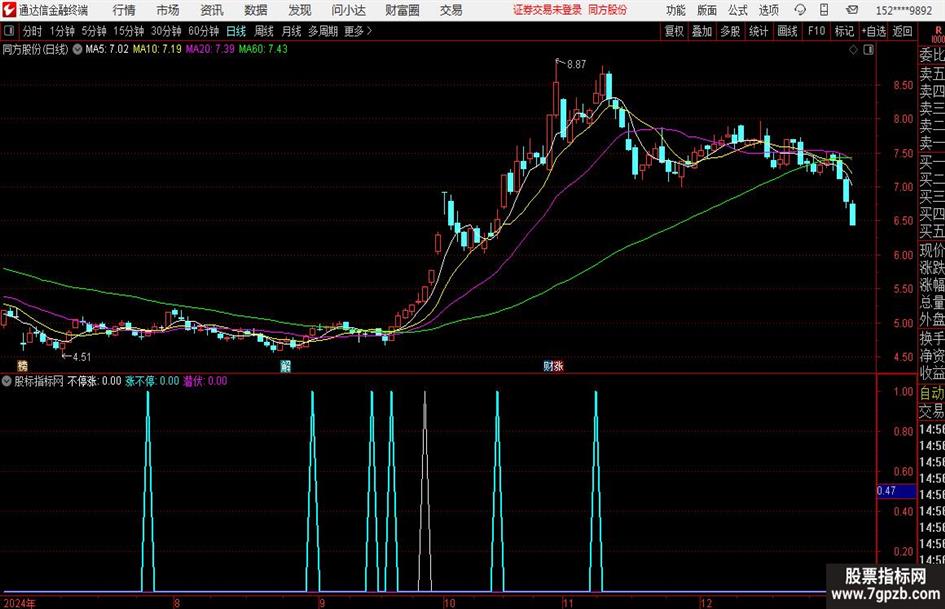Click the Tongdaxin red logo icon
Viewport: 945px width, 609px height.
coord(8,10)
